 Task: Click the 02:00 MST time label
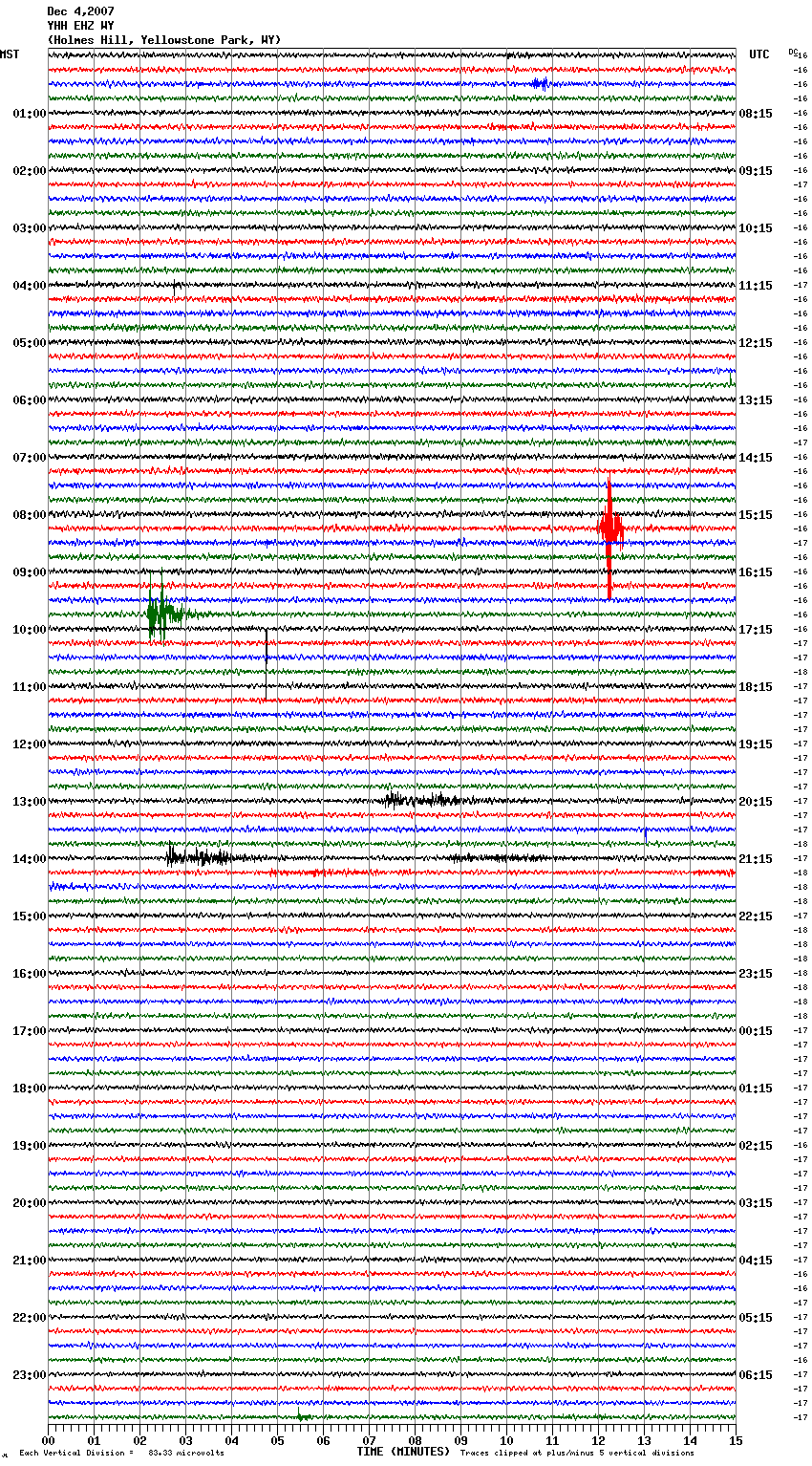[x=29, y=171]
